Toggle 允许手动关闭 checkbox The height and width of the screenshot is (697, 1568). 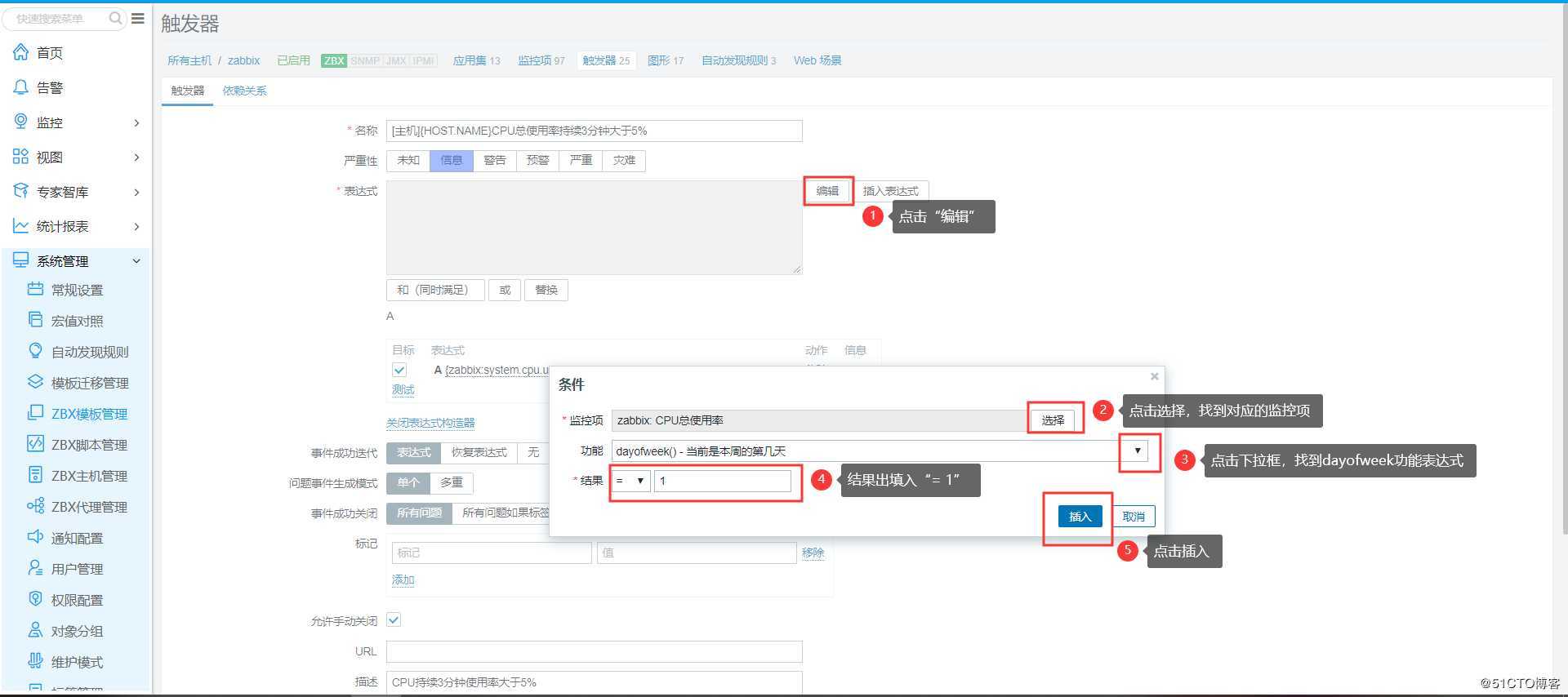[x=394, y=619]
